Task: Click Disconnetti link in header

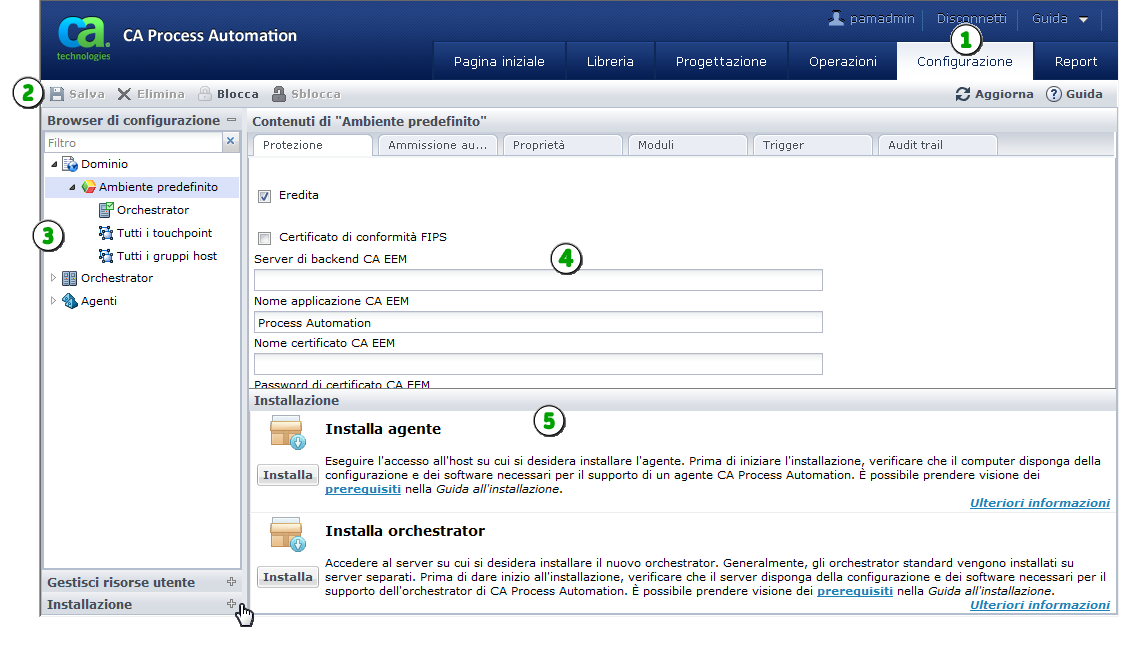Action: pyautogui.click(x=971, y=19)
